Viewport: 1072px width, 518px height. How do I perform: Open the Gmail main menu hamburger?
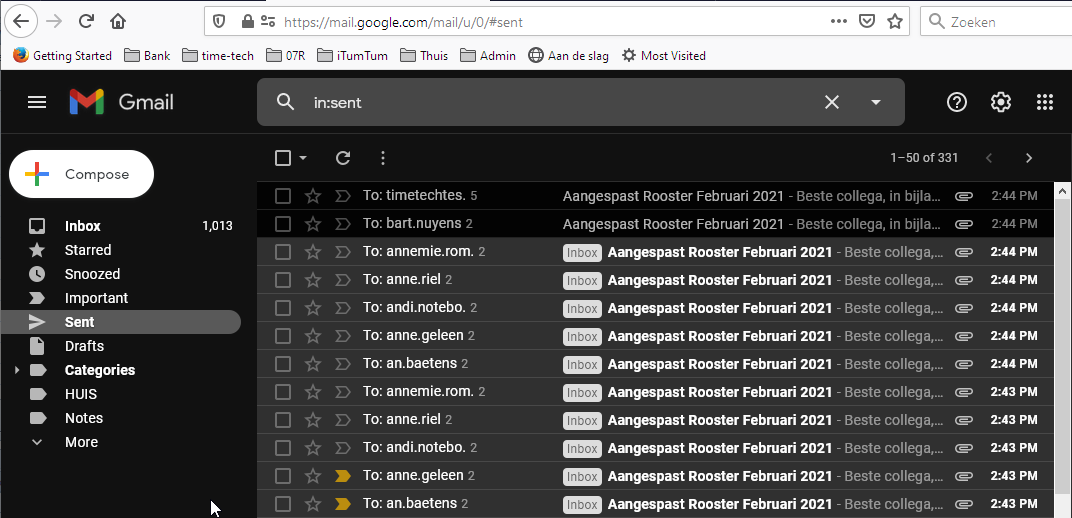(x=37, y=103)
